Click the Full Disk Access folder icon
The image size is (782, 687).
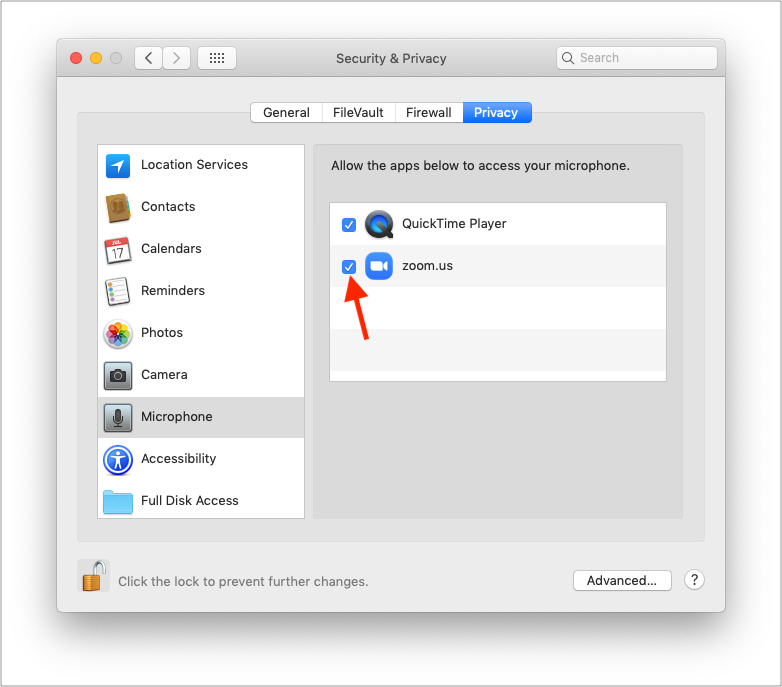pos(118,502)
